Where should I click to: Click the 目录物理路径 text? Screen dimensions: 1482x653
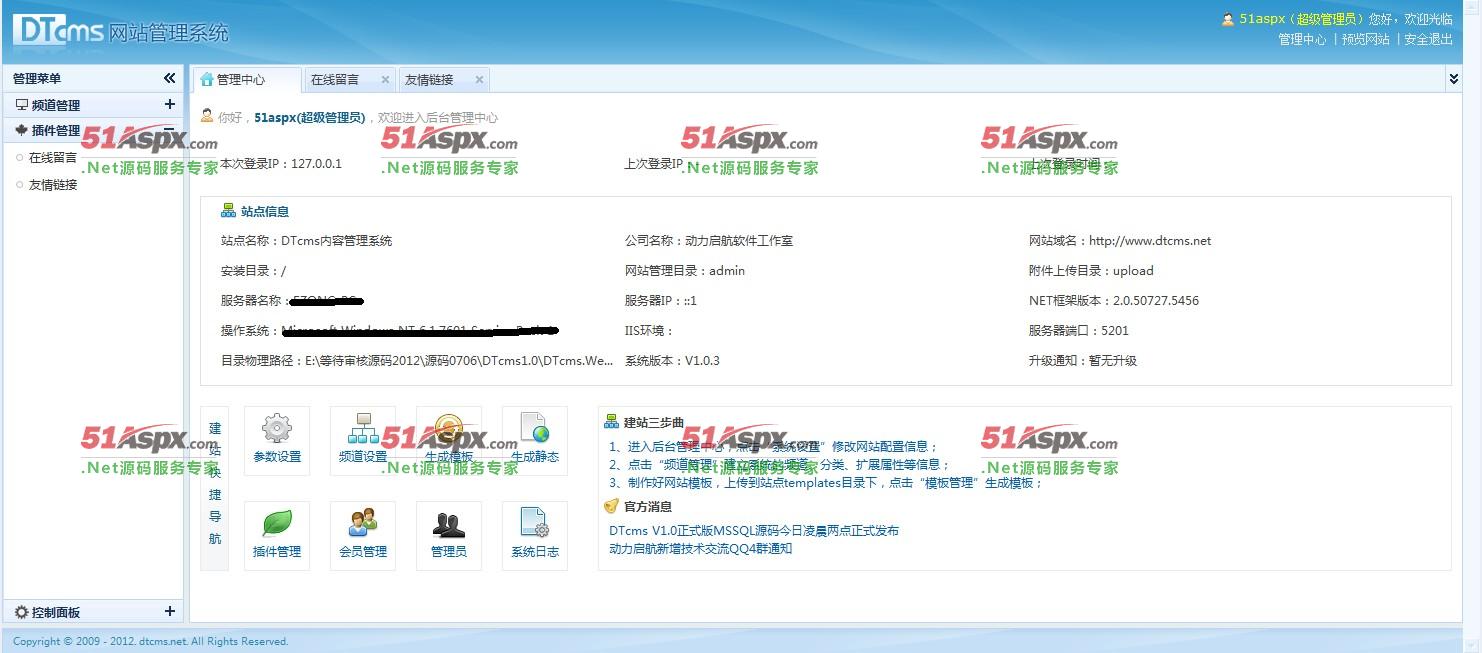tap(418, 361)
